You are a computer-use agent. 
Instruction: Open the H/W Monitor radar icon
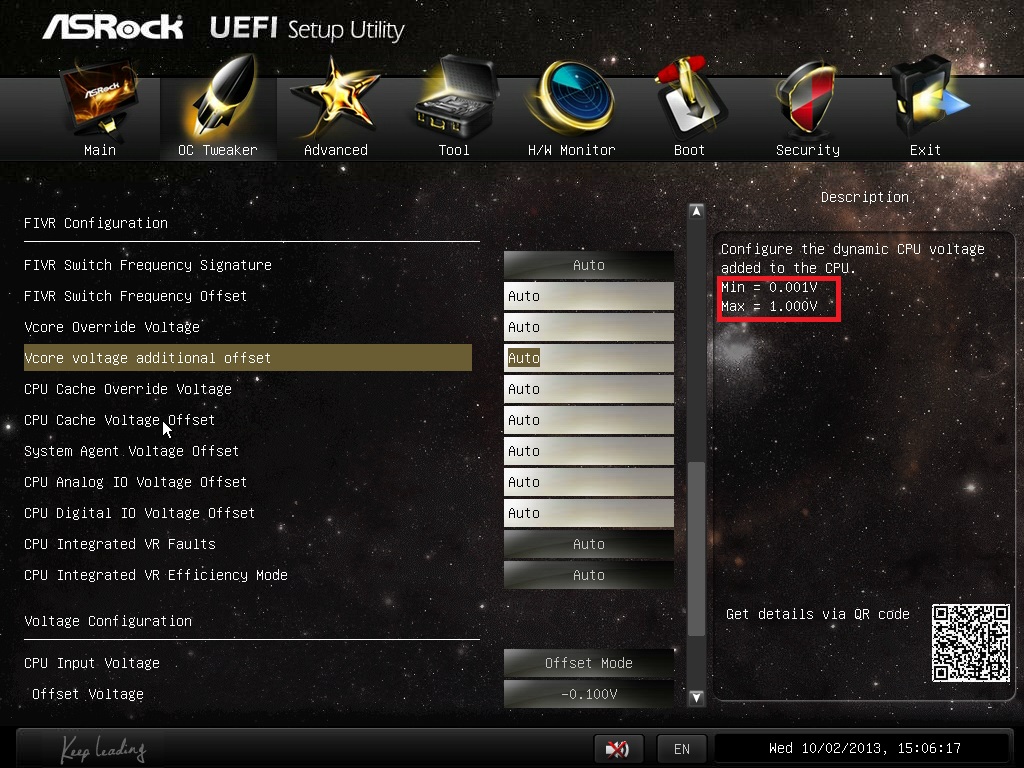point(571,98)
